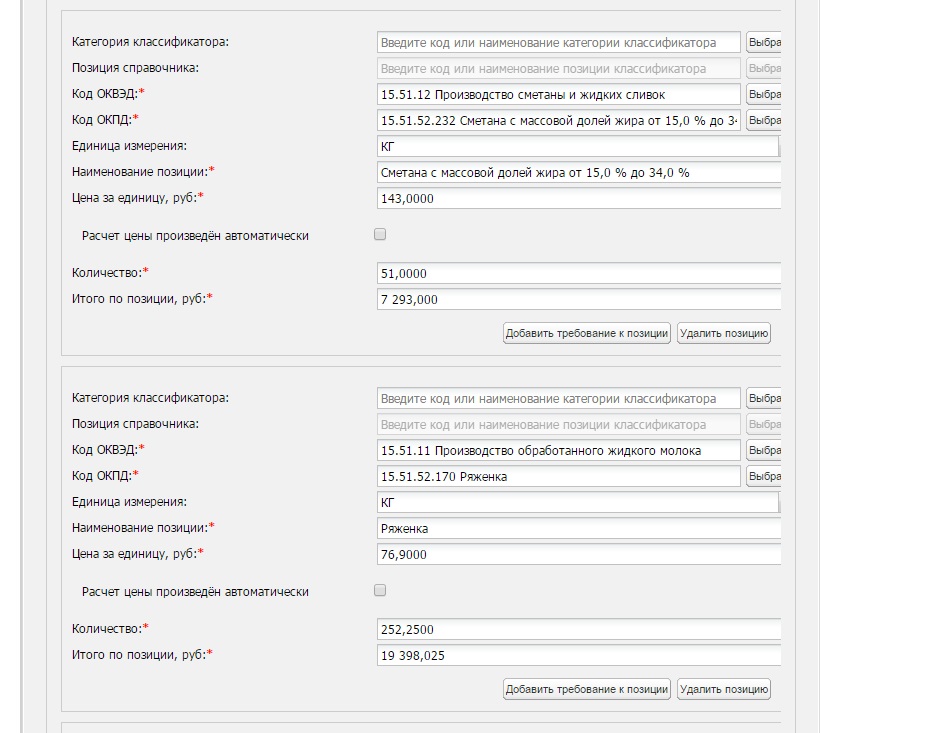Viewport: 930px width, 733px height.
Task: Click the quantity field showing 51,0000
Action: pos(578,273)
